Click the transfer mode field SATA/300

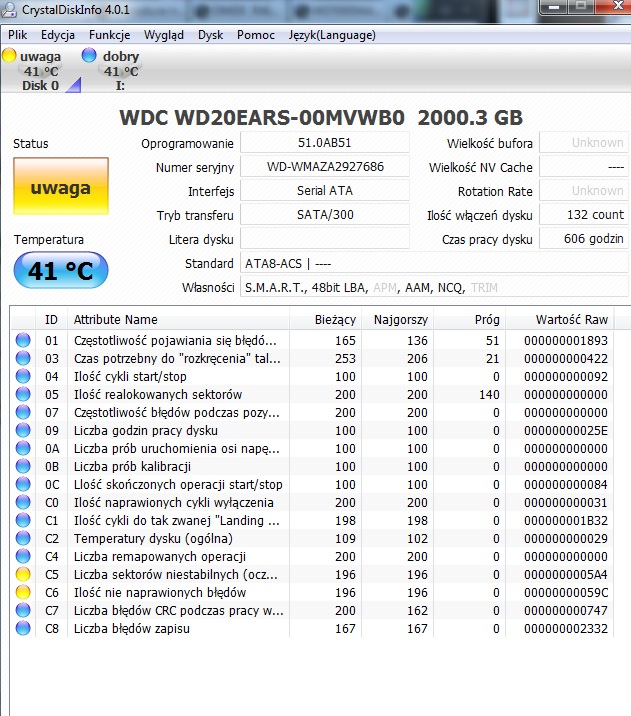325,215
